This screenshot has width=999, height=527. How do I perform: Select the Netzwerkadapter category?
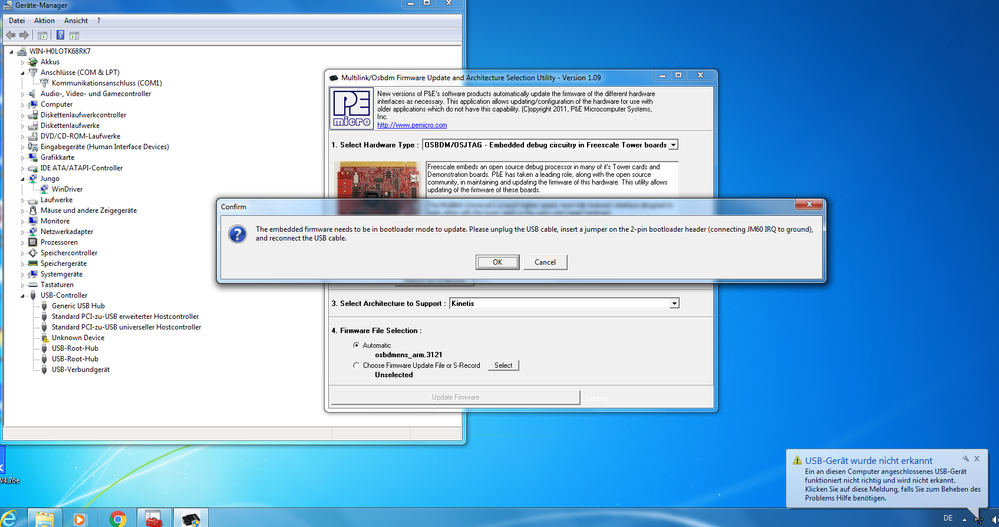point(67,231)
